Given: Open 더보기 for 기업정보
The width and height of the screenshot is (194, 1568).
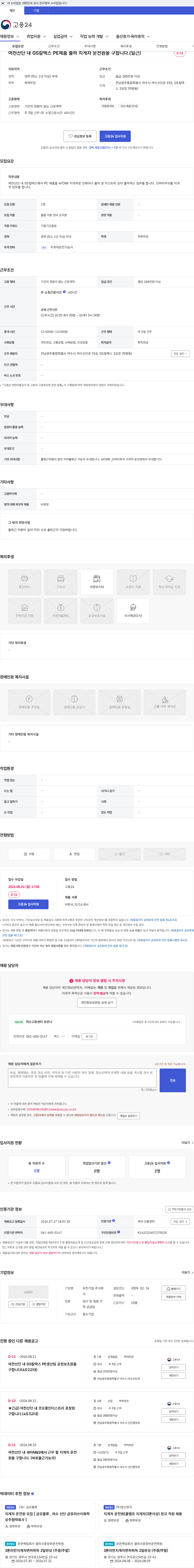Looking at the screenshot, I should (x=187, y=1272).
